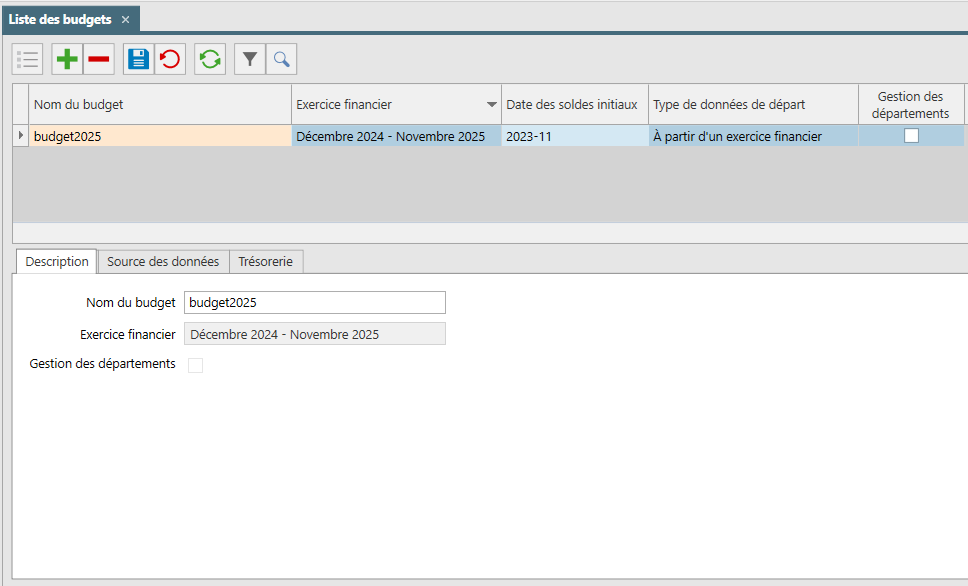Delete budget using red minus icon

click(99, 59)
